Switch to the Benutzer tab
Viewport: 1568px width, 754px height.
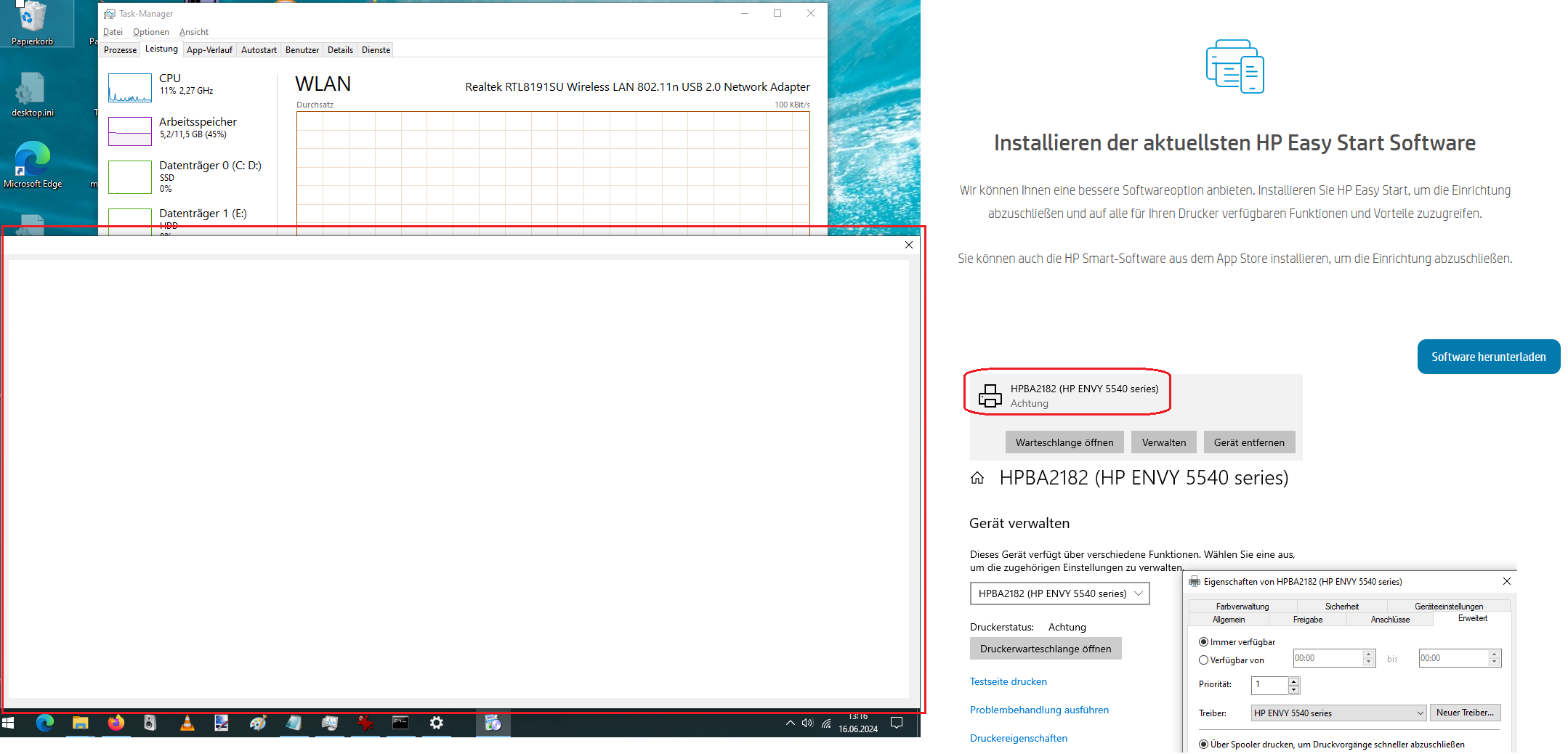(x=302, y=50)
